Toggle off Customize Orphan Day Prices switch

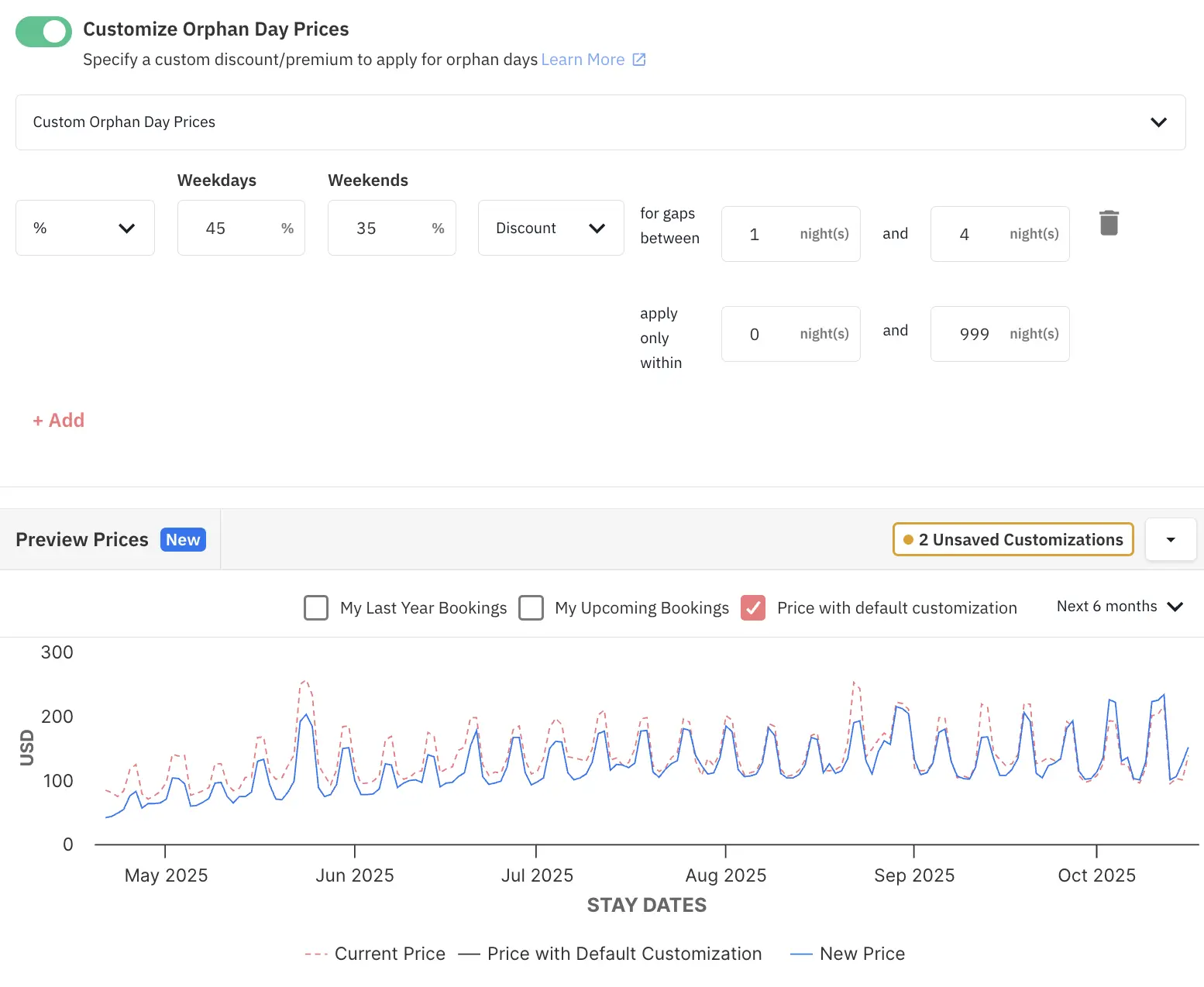tap(43, 32)
